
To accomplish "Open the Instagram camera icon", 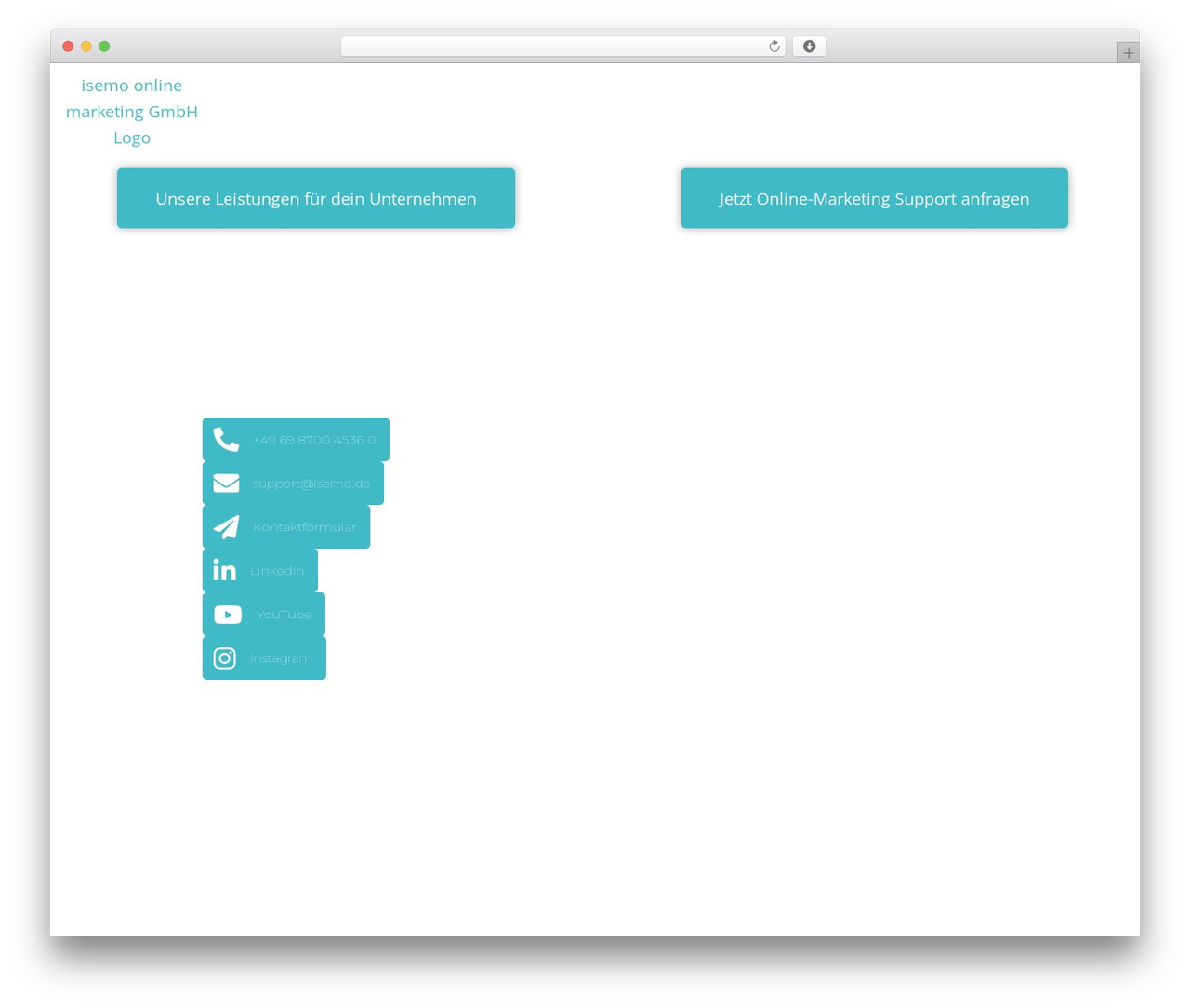I will coord(225,657).
